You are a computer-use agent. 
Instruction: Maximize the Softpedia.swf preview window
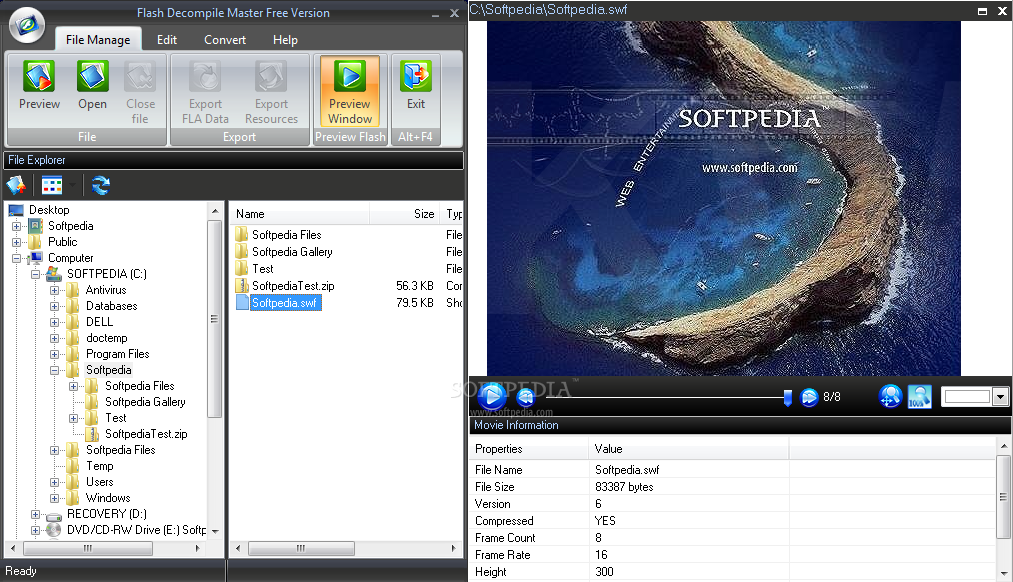point(983,11)
